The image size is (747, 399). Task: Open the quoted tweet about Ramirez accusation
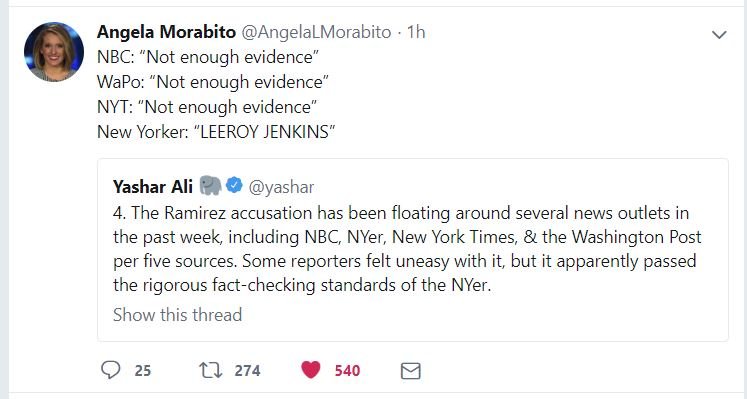pos(413,249)
